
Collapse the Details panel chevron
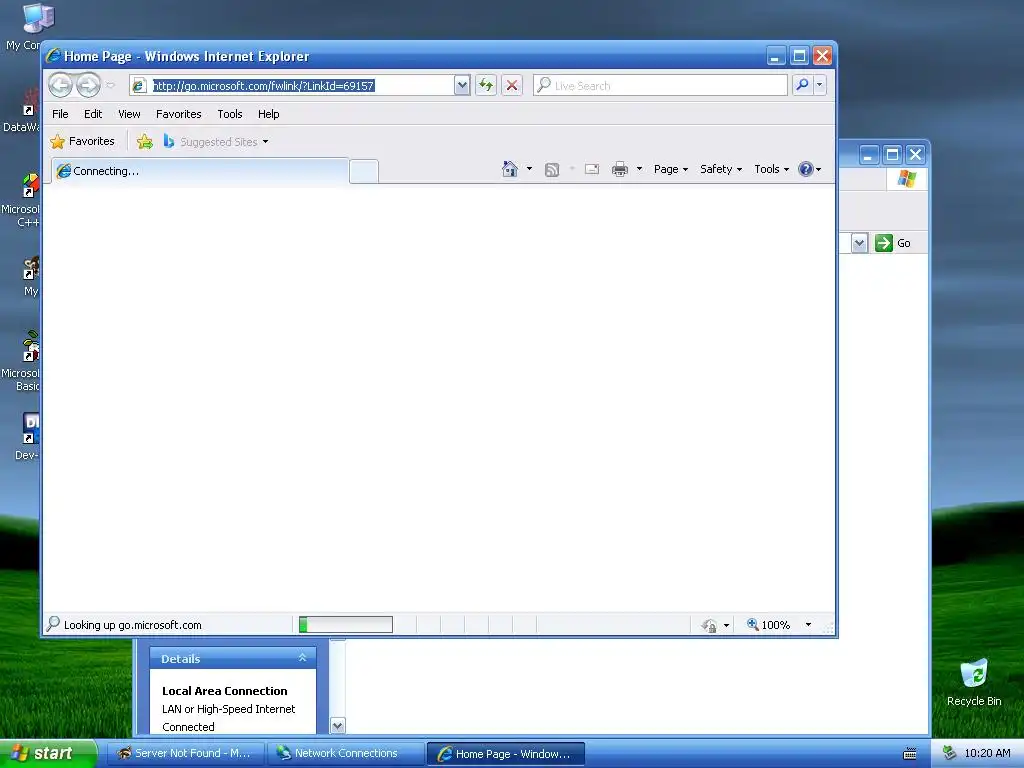point(302,658)
